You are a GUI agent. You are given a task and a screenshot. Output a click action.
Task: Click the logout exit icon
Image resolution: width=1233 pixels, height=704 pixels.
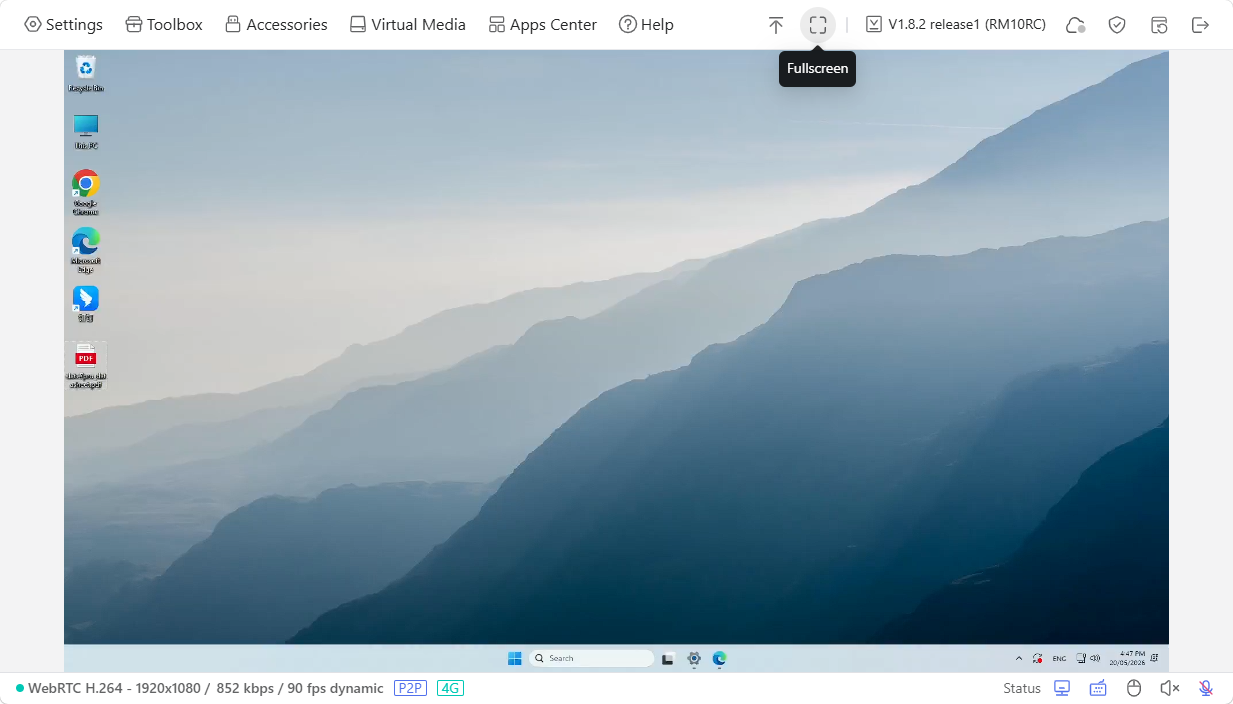click(1201, 25)
